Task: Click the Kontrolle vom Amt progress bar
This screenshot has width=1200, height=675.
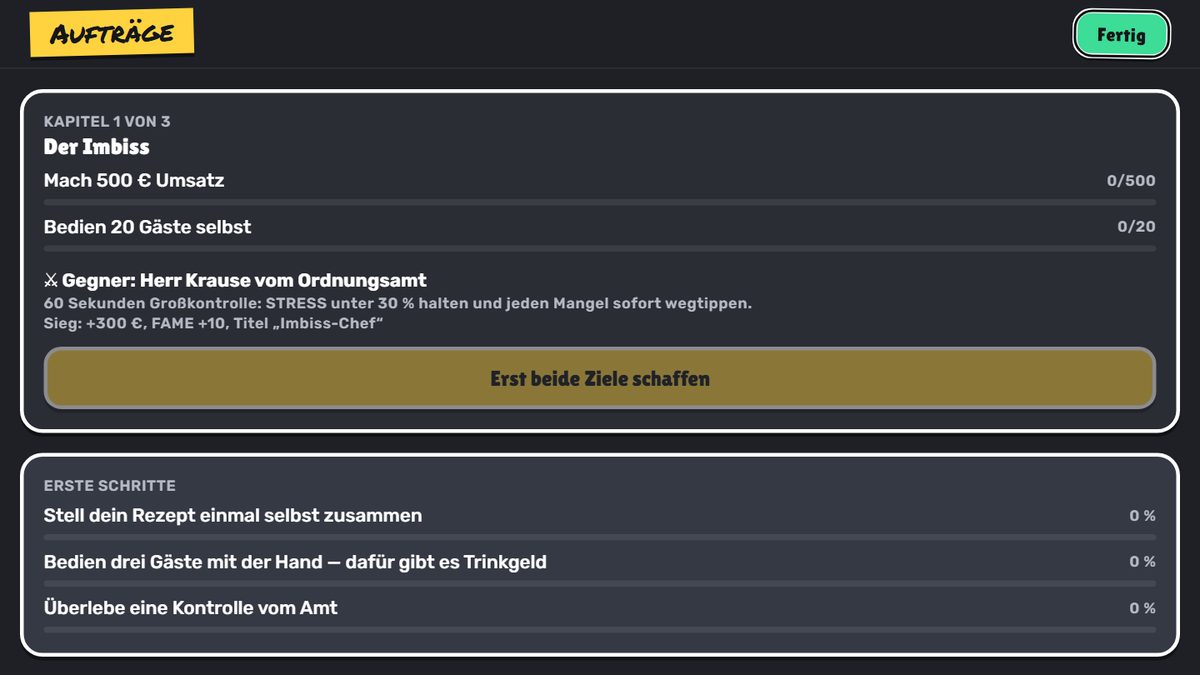Action: click(600, 629)
